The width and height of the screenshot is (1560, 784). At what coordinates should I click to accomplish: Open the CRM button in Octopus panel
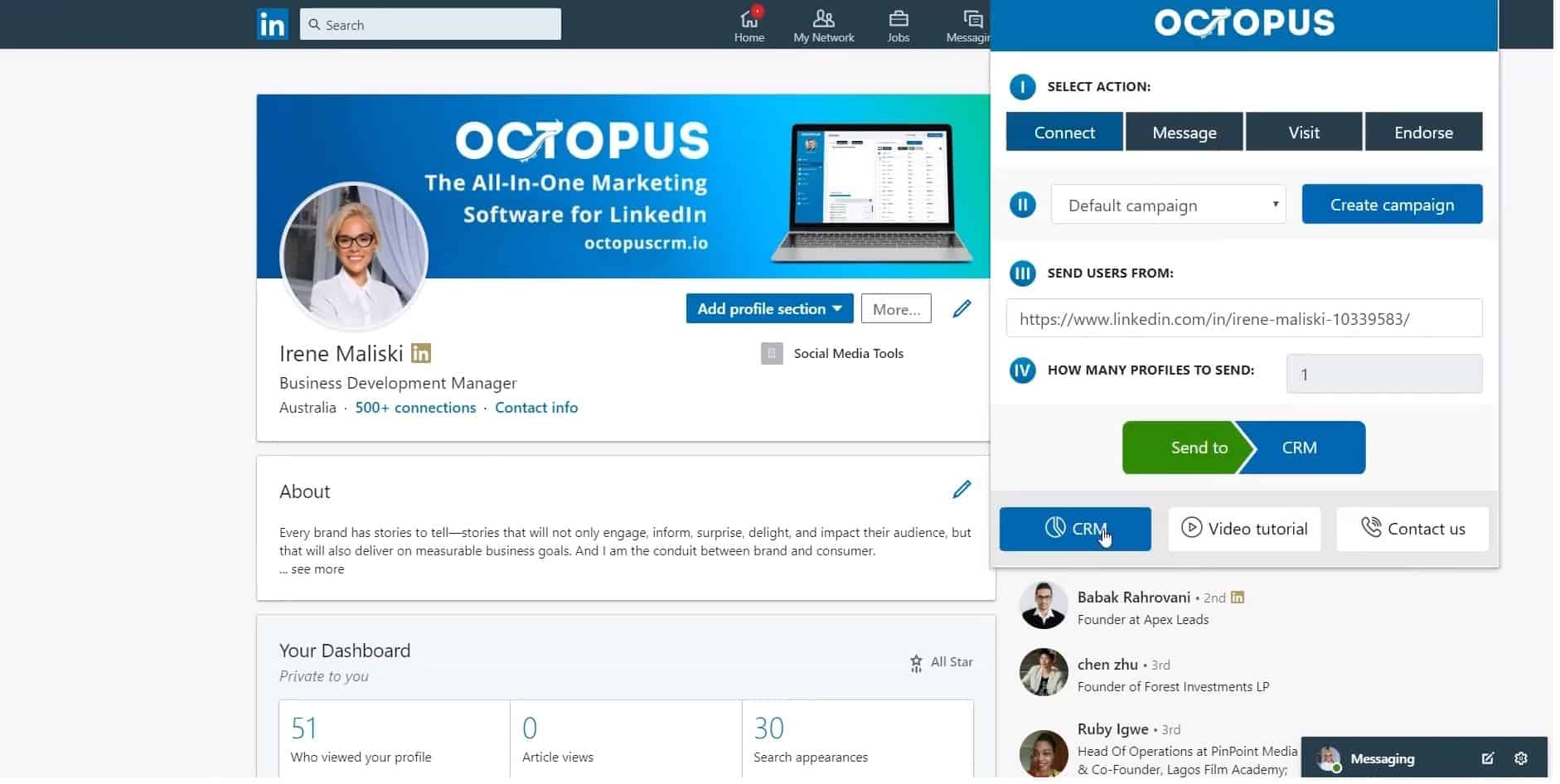tap(1076, 530)
